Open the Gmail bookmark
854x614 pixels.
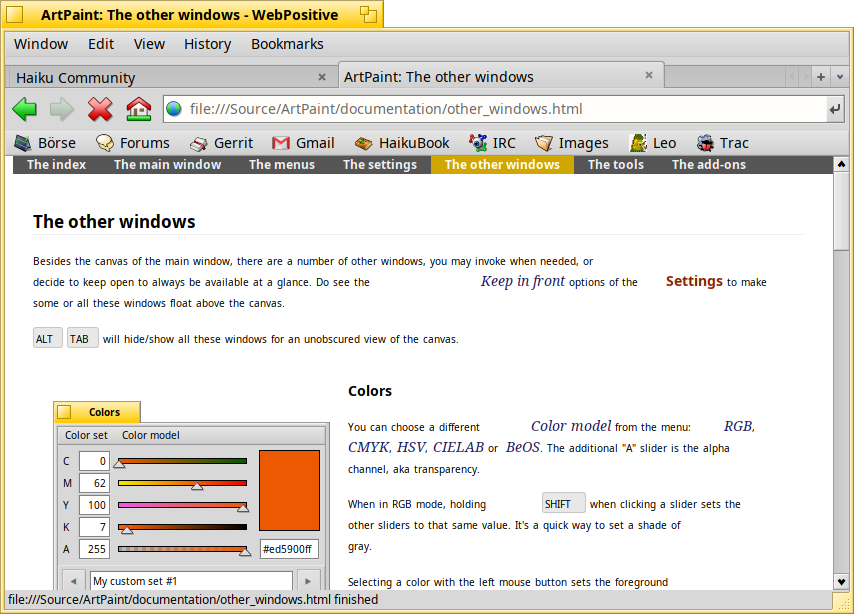point(303,143)
